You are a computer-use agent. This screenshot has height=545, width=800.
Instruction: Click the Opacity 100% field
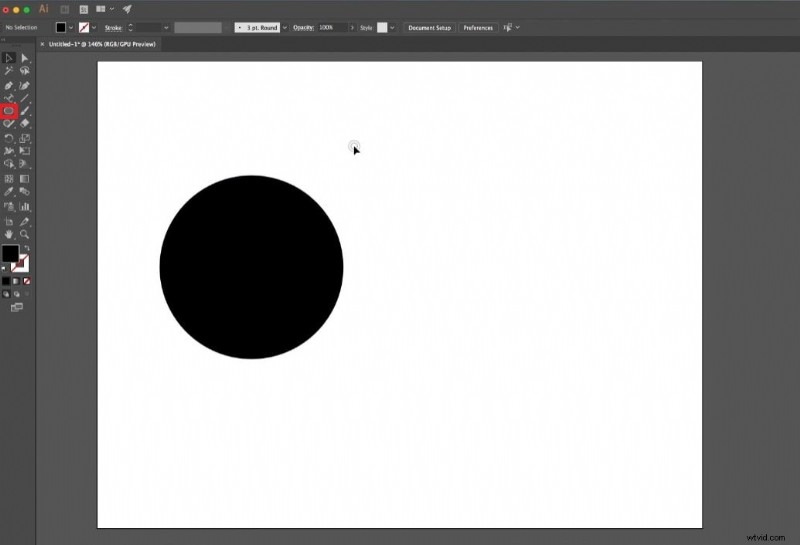[332, 28]
